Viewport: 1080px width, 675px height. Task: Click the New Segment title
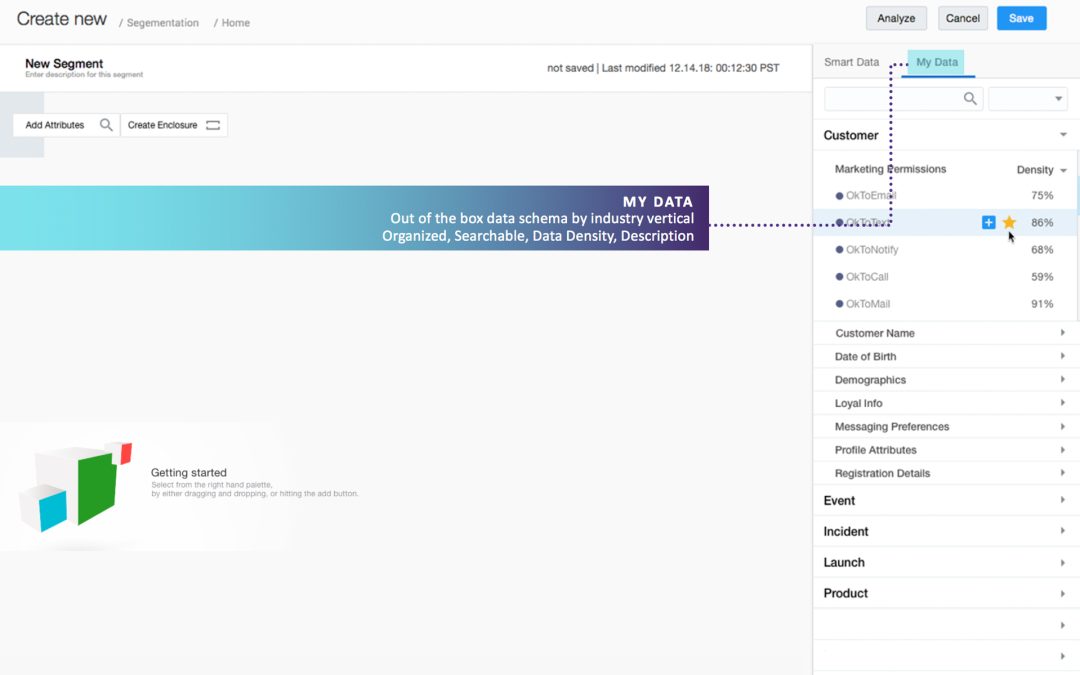click(x=64, y=63)
